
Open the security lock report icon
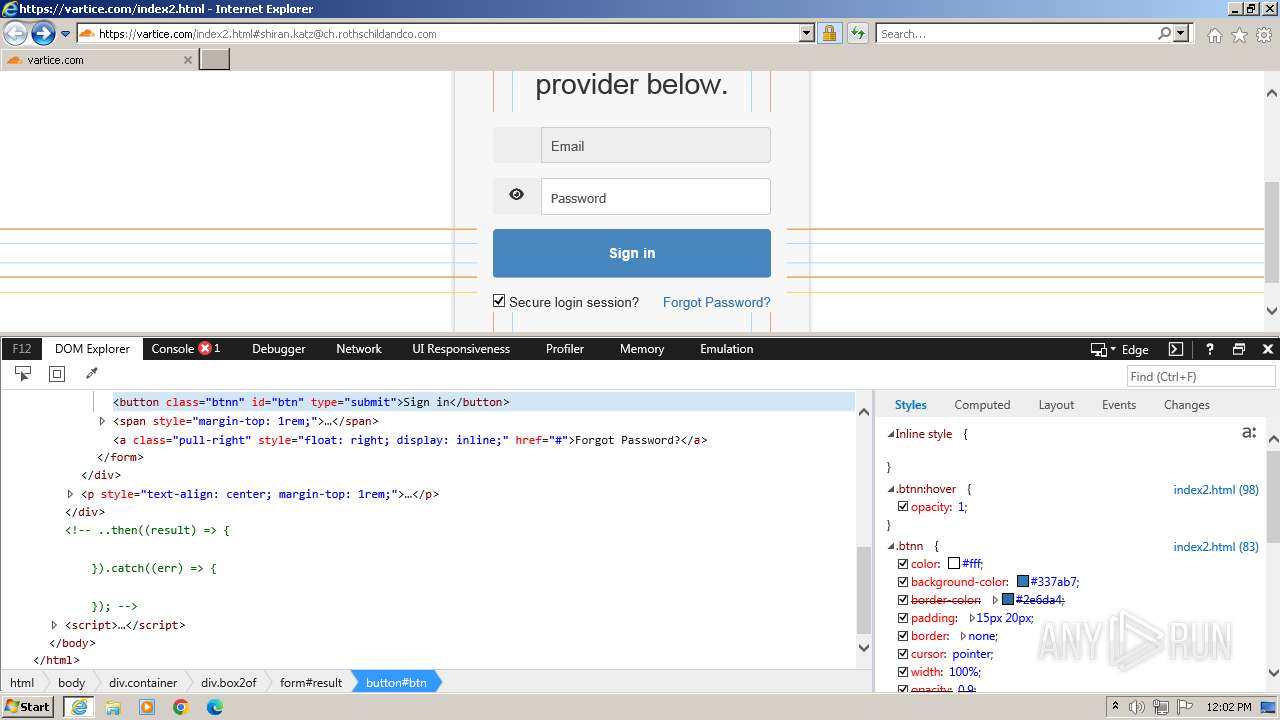(x=829, y=33)
